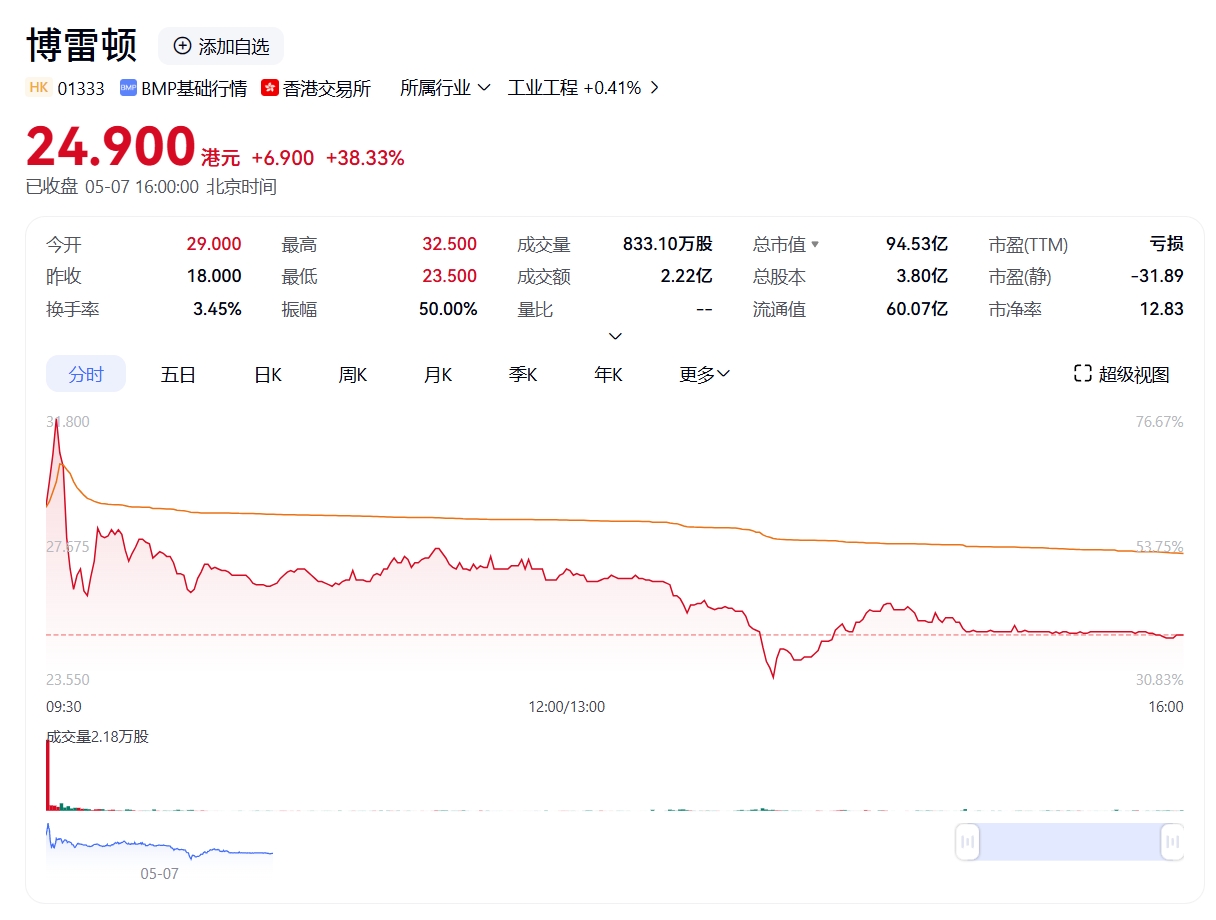This screenshot has height=920, width=1216.
Task: Click the 12:00/13:00 time axis label
Action: [x=567, y=707]
